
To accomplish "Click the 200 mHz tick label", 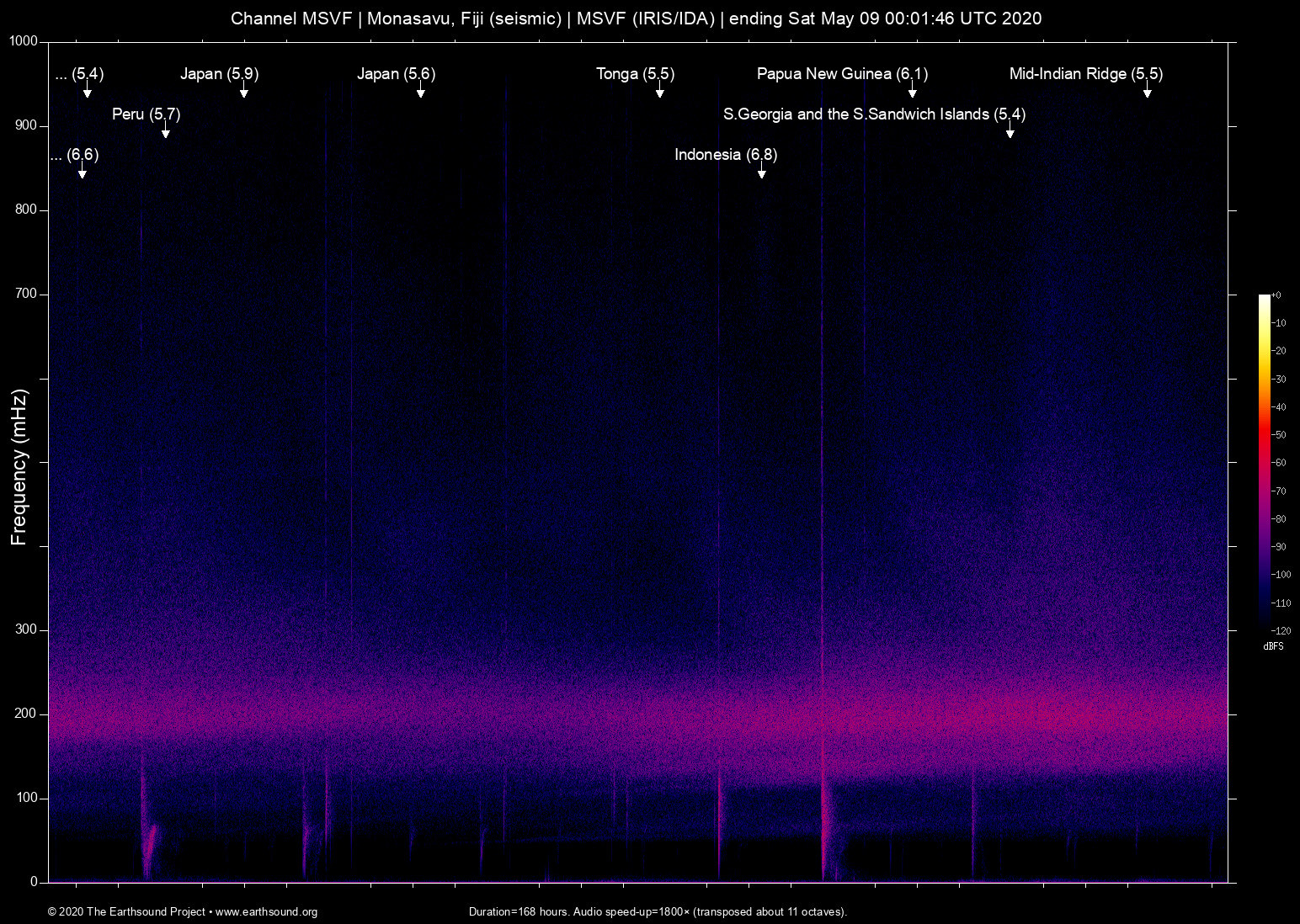I will pos(26,714).
